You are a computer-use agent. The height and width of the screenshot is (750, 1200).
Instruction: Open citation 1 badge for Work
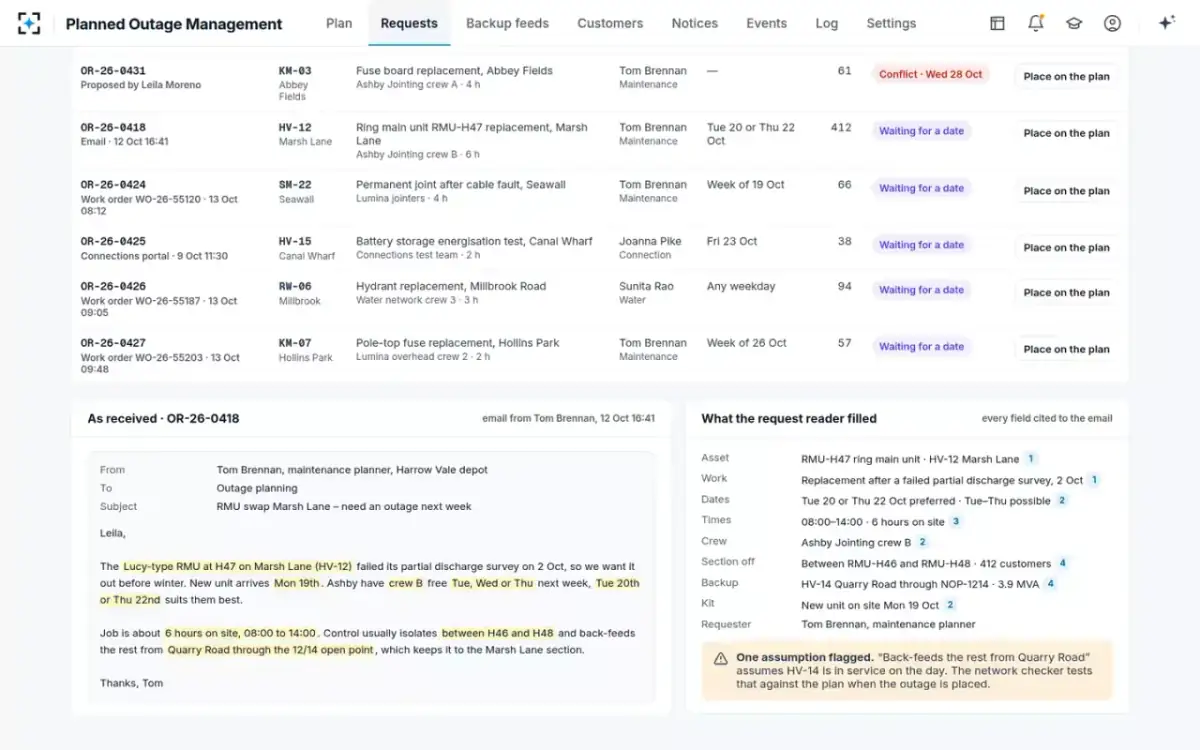[1094, 480]
